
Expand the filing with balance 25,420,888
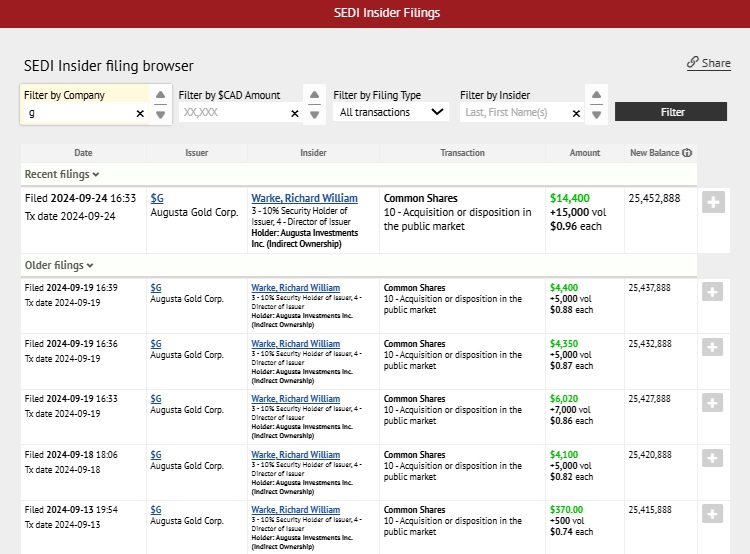coord(712,458)
